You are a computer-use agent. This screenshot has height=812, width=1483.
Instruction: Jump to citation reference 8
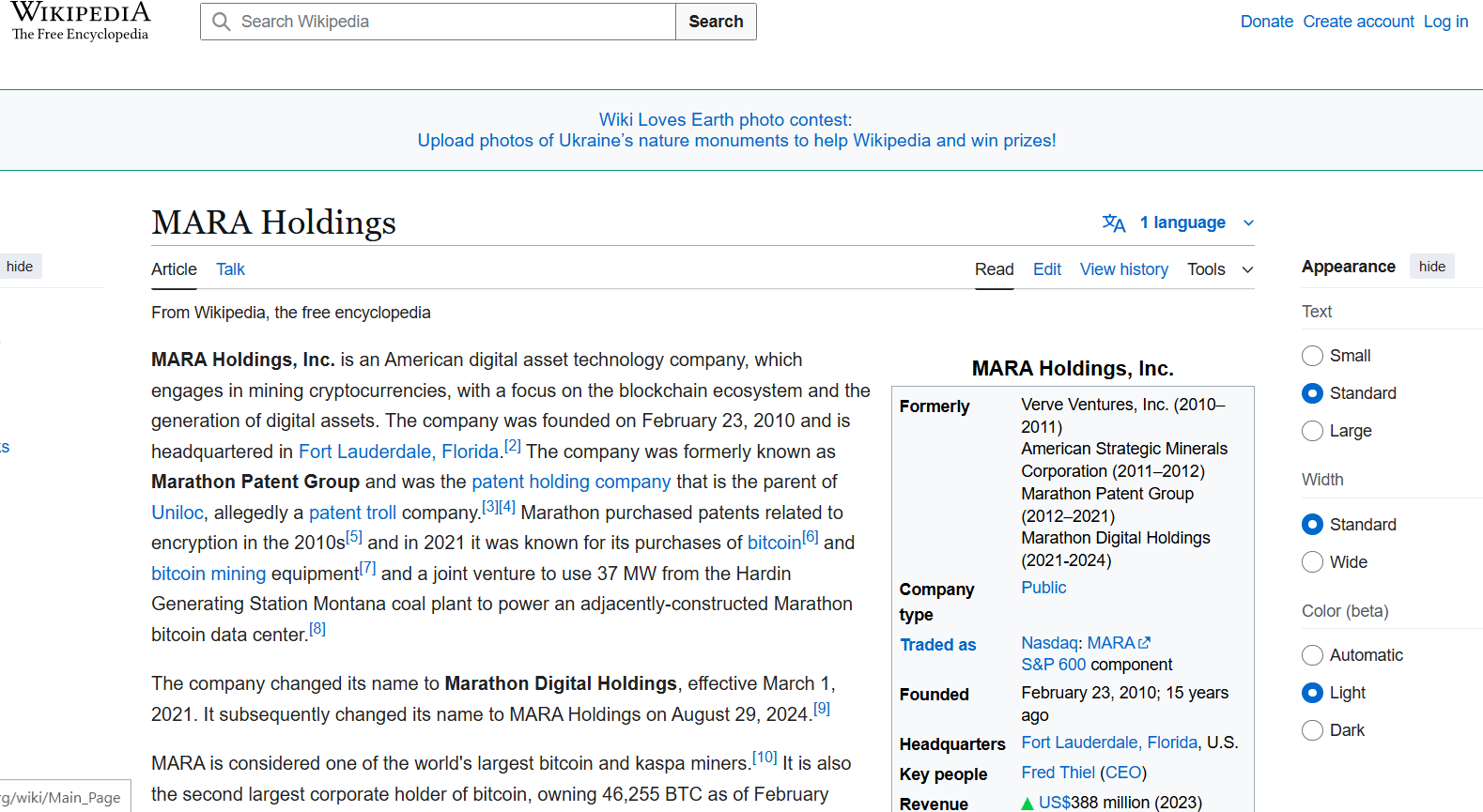[x=317, y=629]
